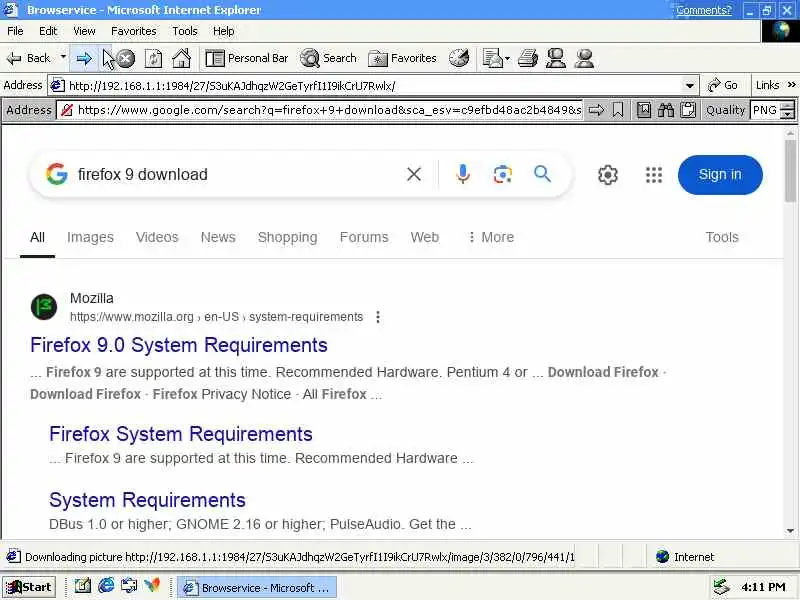Screen dimensions: 800x600
Task: Click the Windows Start button
Action: tap(29, 587)
